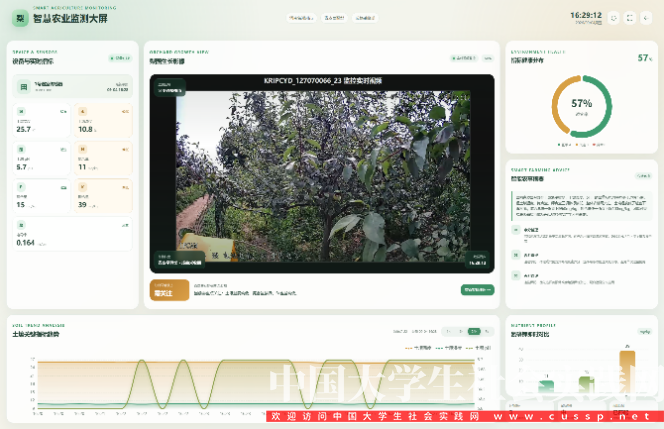The width and height of the screenshot is (664, 429).
Task: Click the 57% label inside the donut
Action: [x=581, y=103]
